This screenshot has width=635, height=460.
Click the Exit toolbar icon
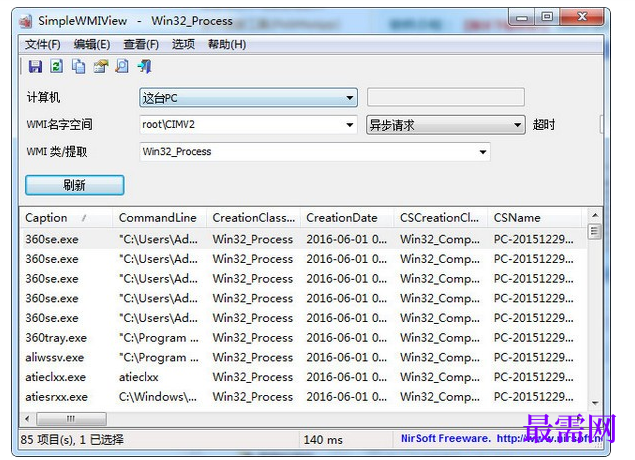(144, 66)
